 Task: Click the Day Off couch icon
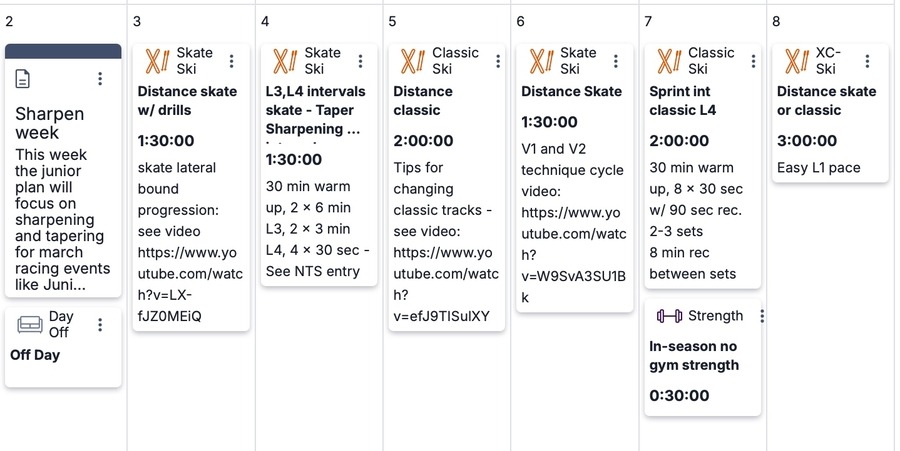tap(30, 325)
